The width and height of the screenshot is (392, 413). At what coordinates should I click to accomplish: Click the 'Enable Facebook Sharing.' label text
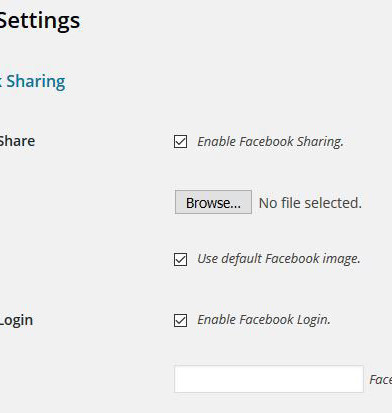click(270, 142)
